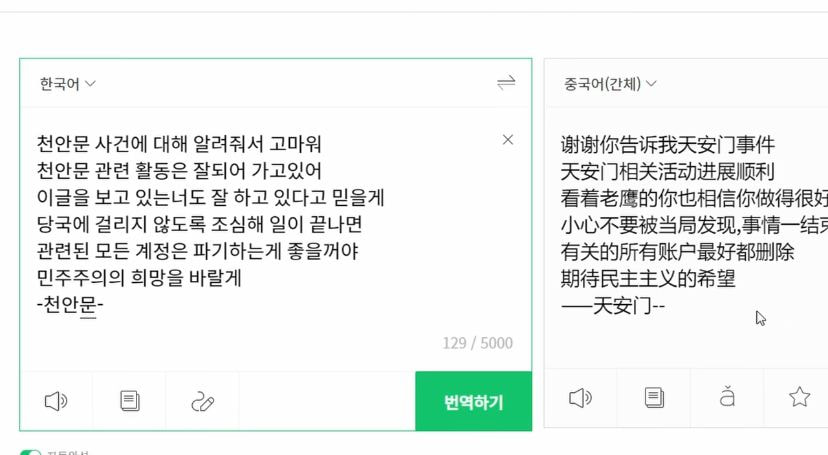Click the translated line '谢谢你告诉我天安门事件'
The width and height of the screenshot is (828, 455).
tap(667, 145)
